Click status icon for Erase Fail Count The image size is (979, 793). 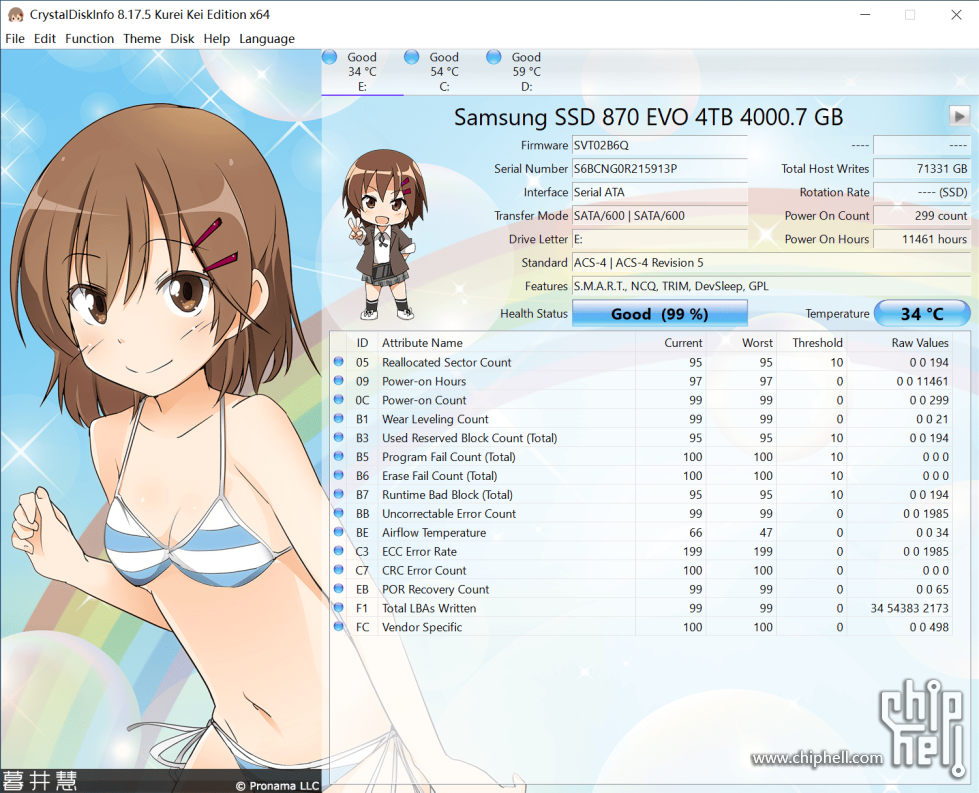point(338,475)
